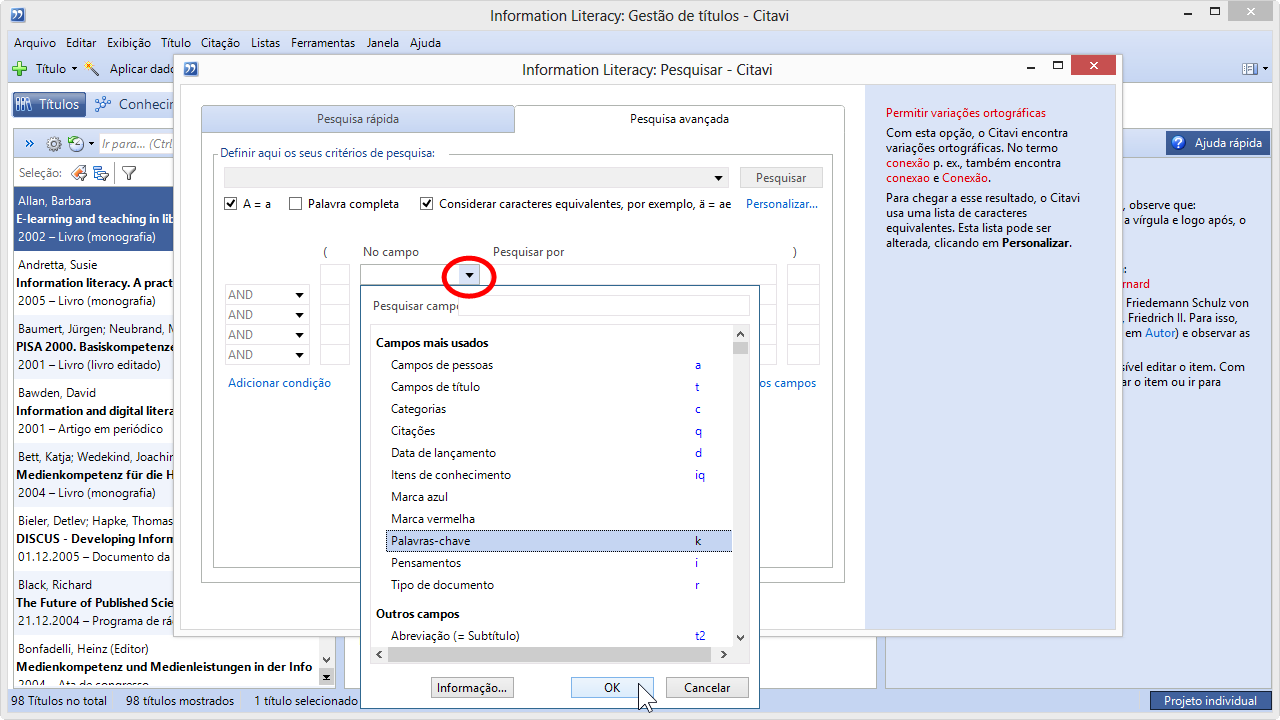Click the Ajuda rápida question mark icon
The width and height of the screenshot is (1280, 720).
[x=1178, y=143]
